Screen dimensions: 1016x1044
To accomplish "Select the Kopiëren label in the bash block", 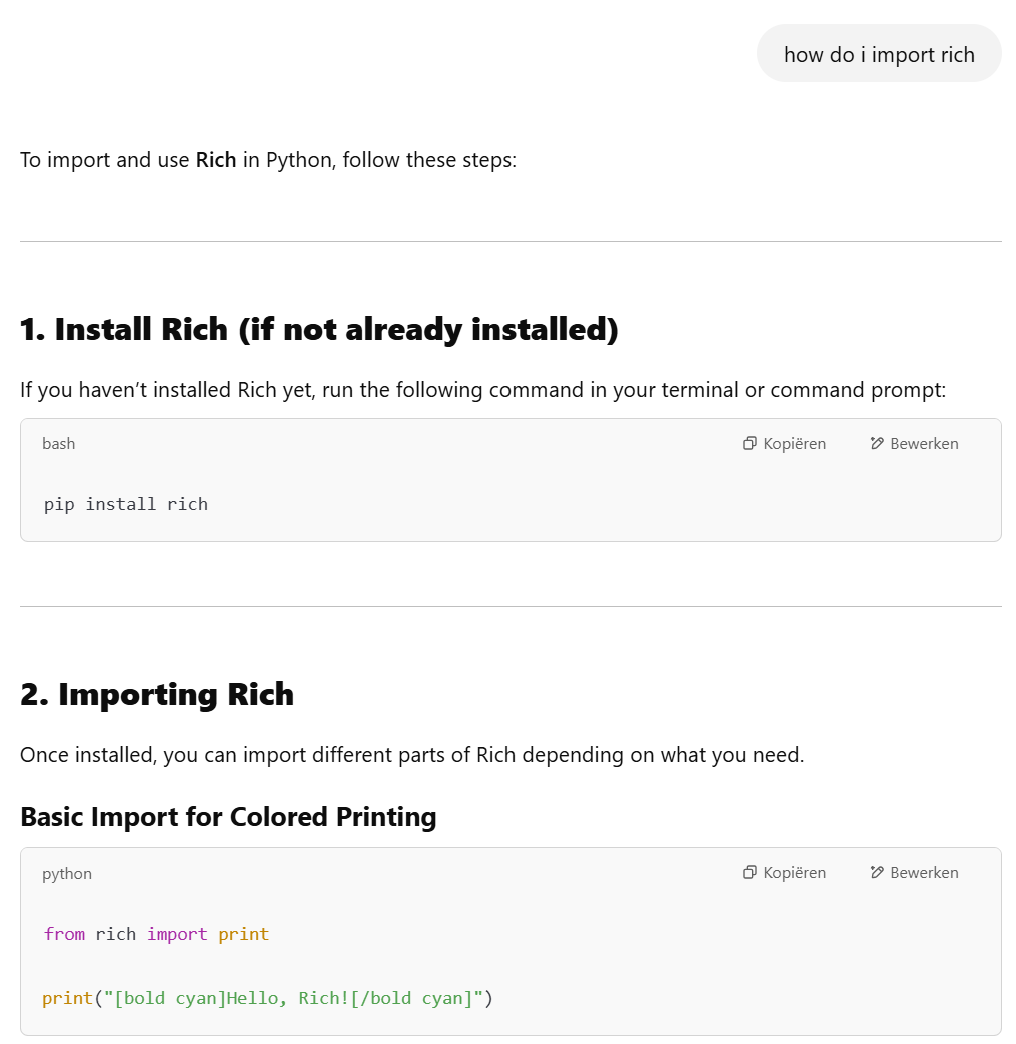I will (x=794, y=443).
